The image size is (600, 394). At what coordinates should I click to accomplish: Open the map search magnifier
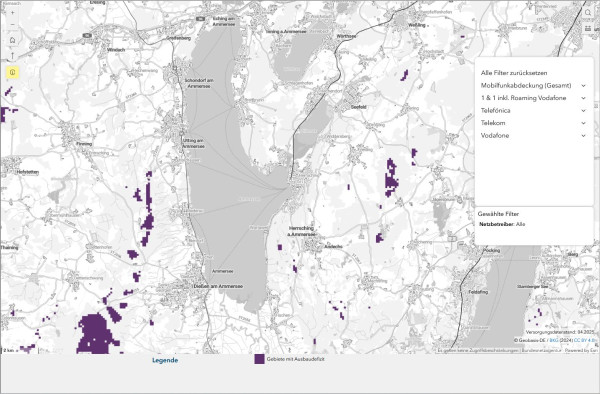588,13
